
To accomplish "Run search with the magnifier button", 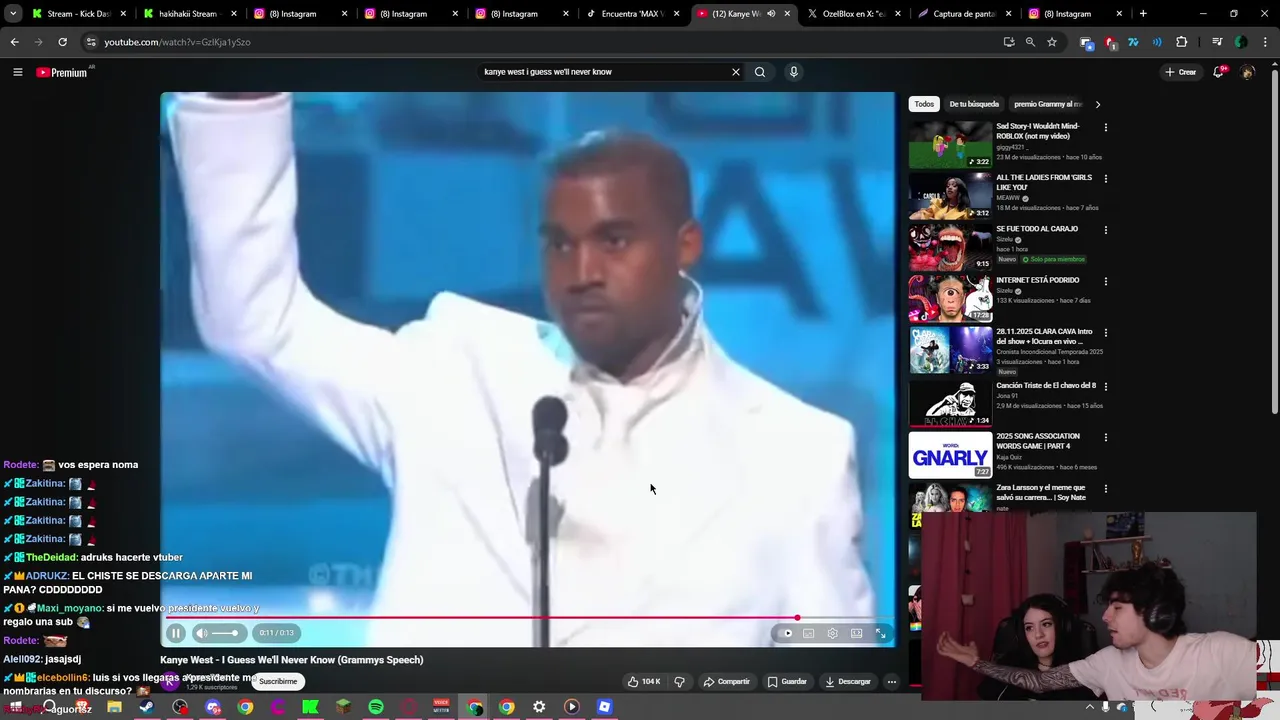I will 760,72.
